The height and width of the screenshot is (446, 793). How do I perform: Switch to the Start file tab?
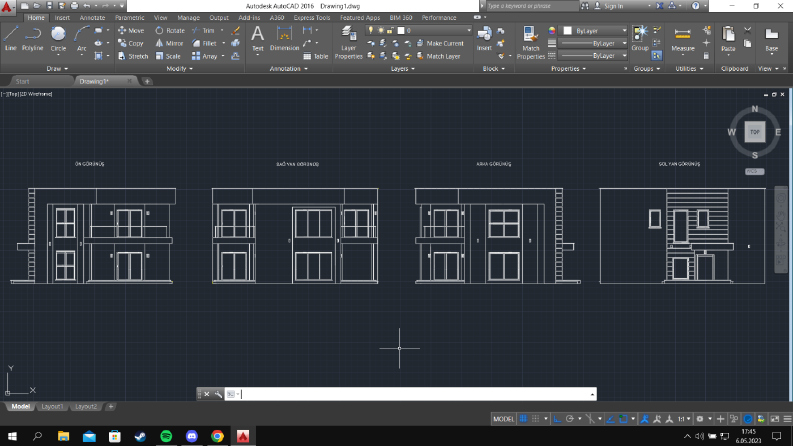click(23, 81)
